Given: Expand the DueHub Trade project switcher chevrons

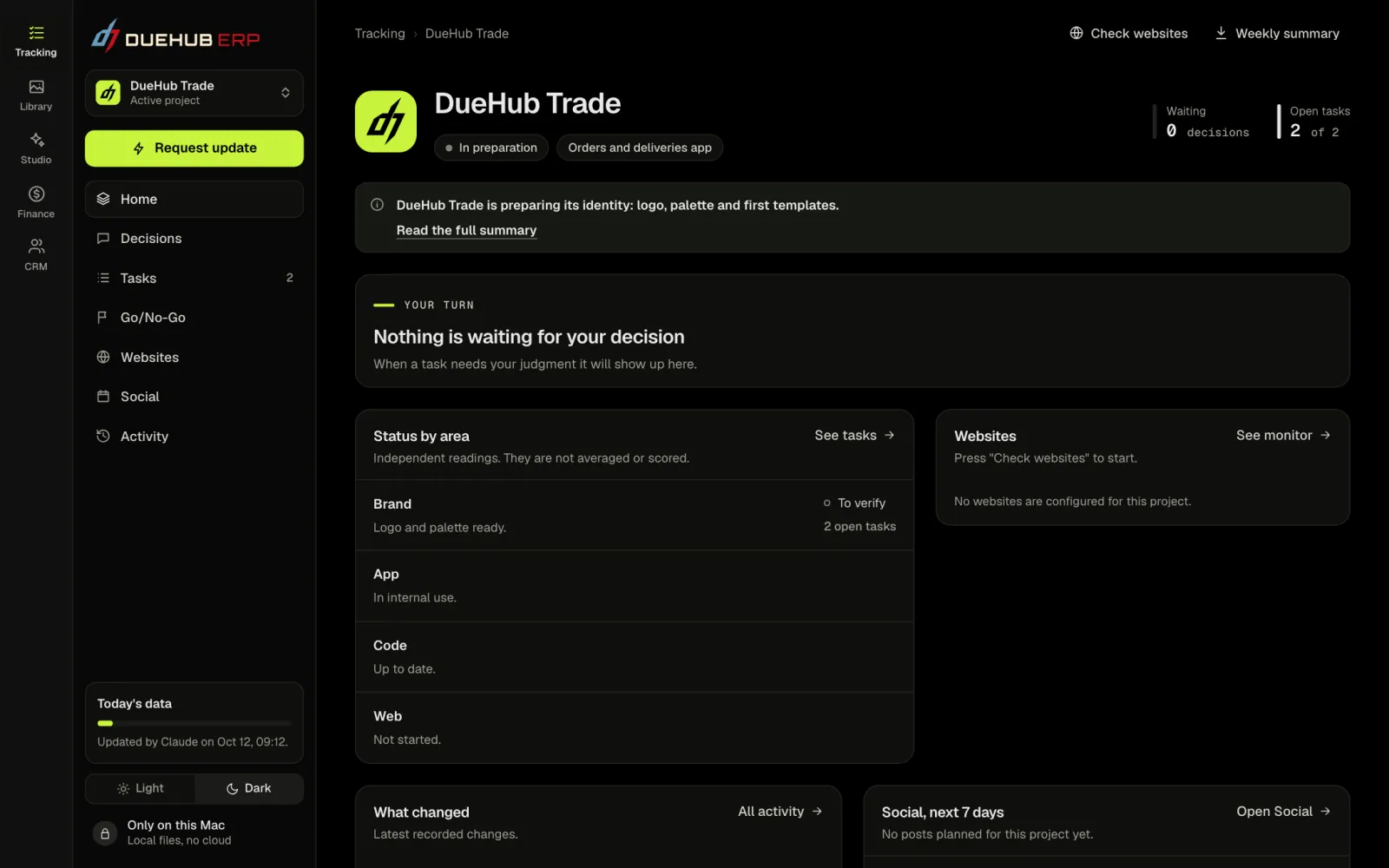Looking at the screenshot, I should (285, 93).
